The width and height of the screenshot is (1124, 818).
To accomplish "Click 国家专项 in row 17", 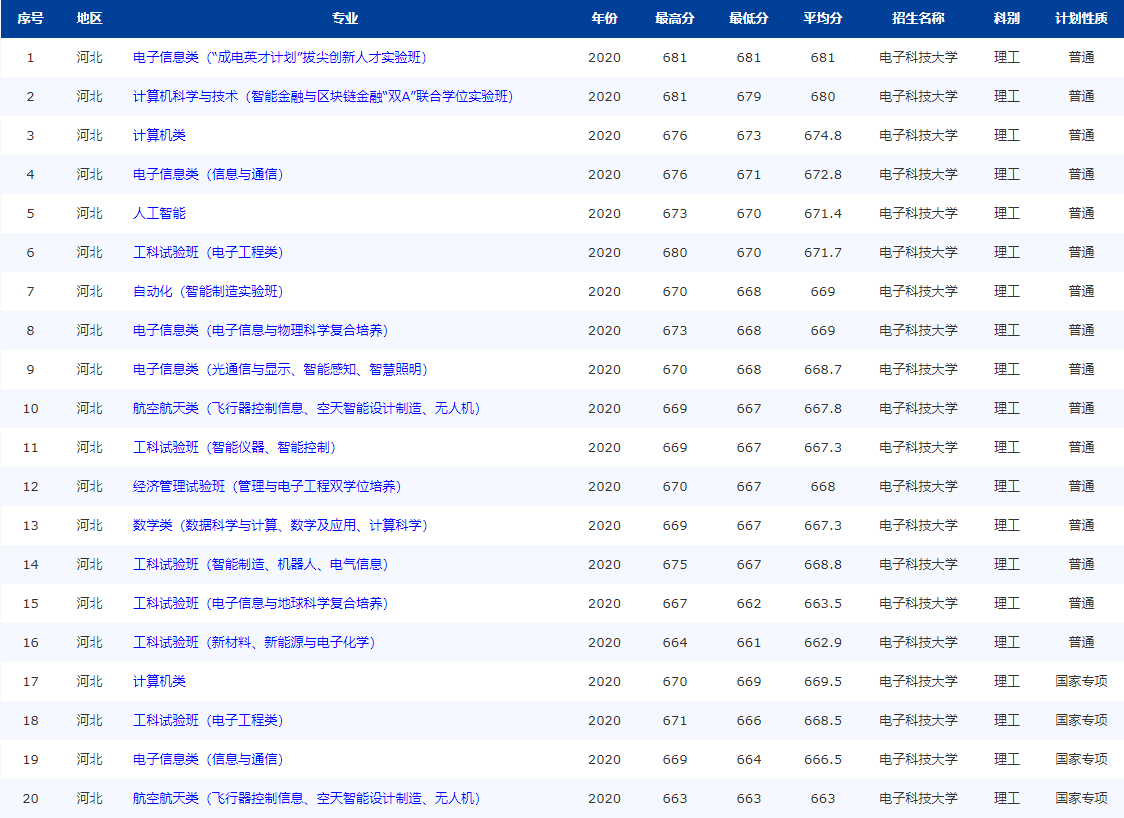I will point(1081,681).
